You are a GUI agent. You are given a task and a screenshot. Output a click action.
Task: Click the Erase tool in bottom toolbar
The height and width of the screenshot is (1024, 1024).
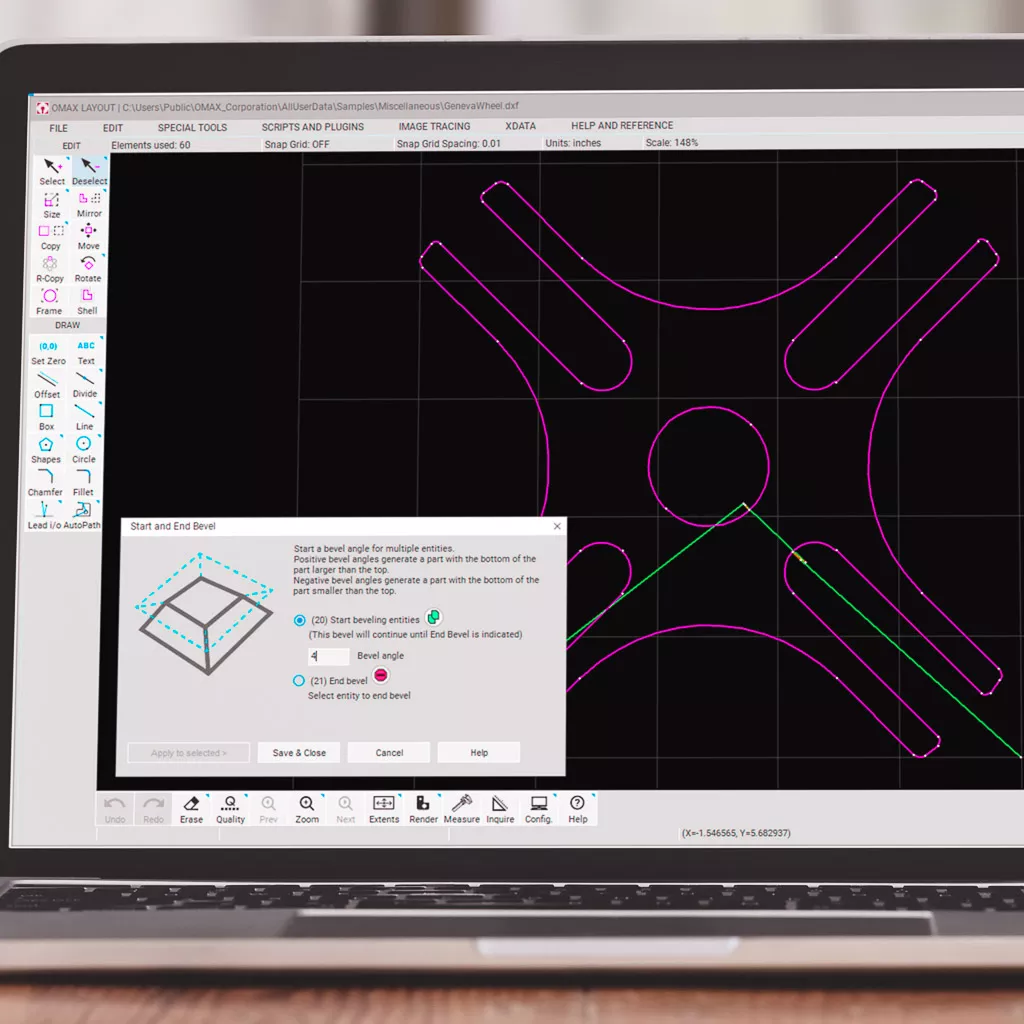[191, 808]
